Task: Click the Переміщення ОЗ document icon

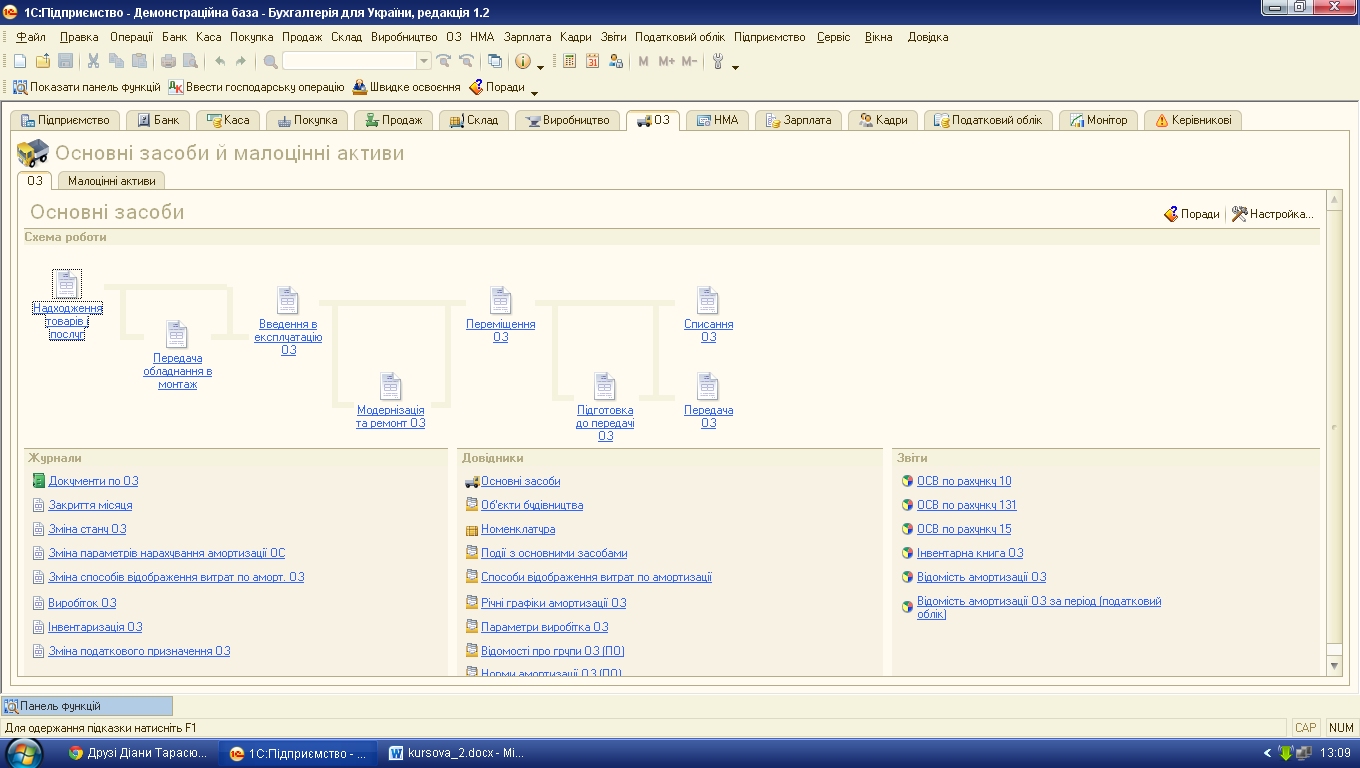Action: click(500, 300)
